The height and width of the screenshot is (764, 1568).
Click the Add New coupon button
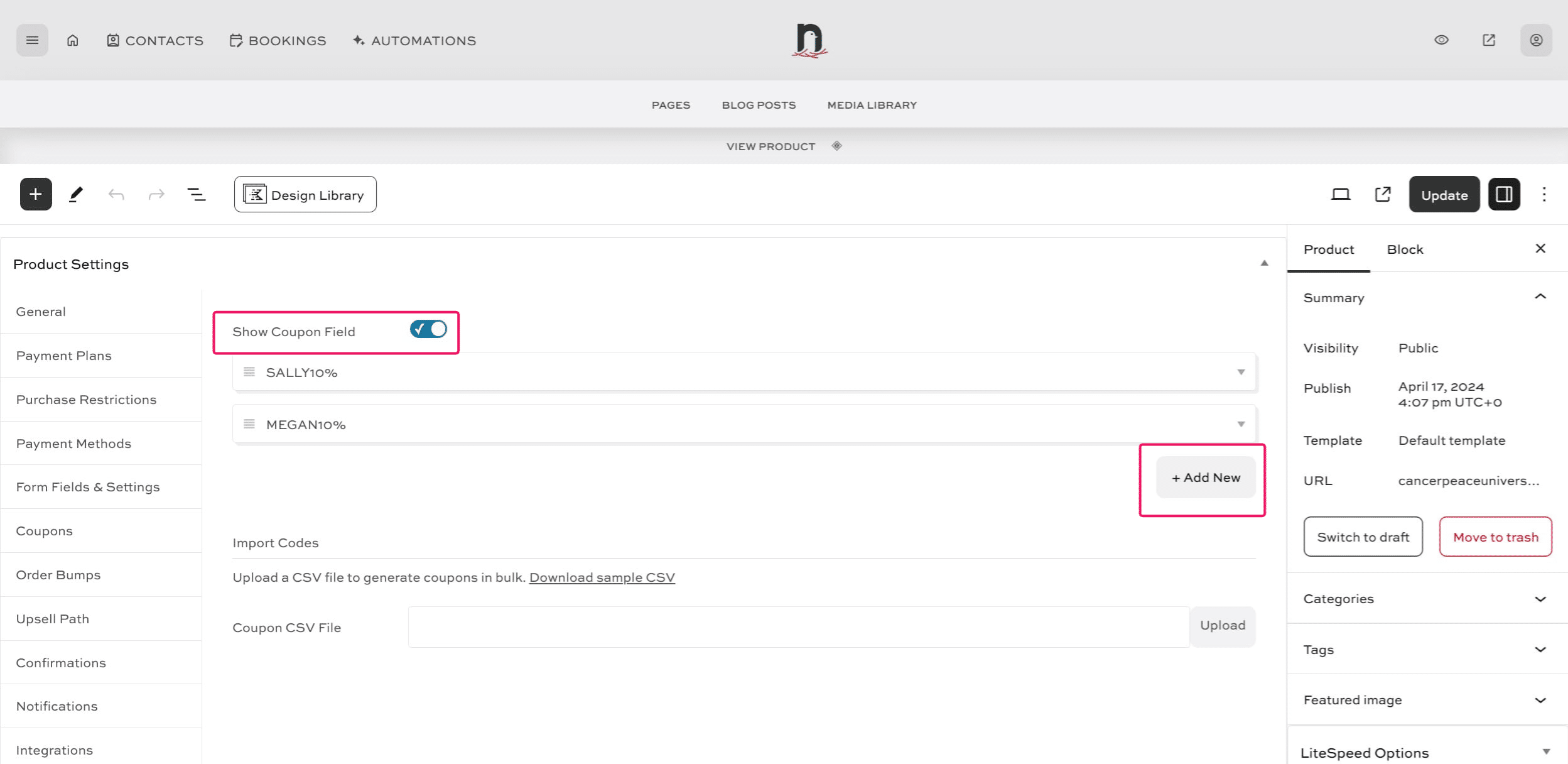1204,477
